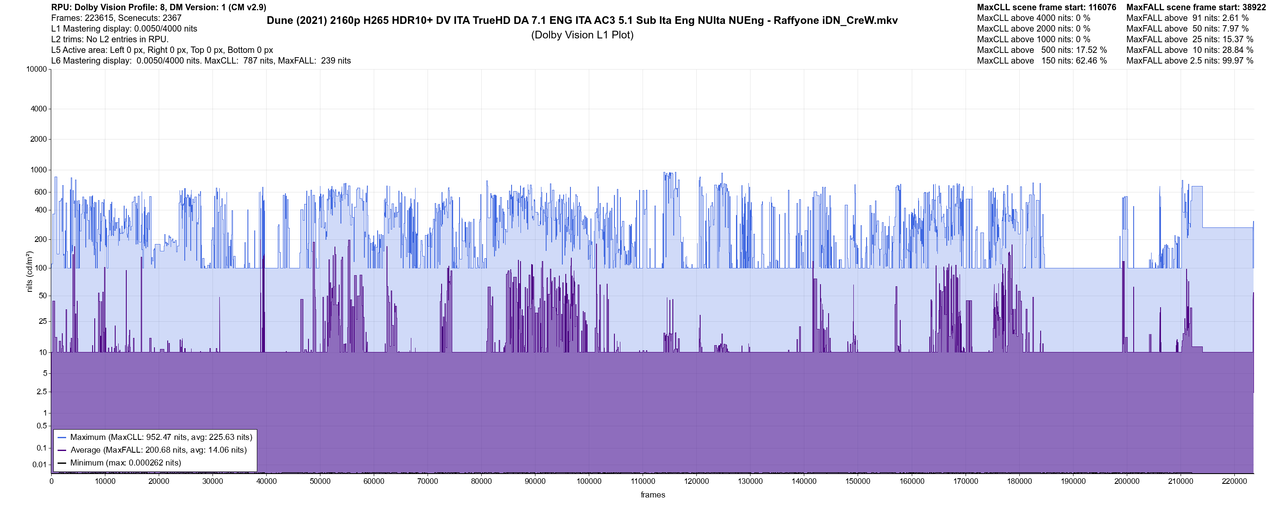Select "MaxCLL above 4000 nits: 0 %"
Image resolution: width=1280 pixels, height=512 pixels.
click(1033, 17)
